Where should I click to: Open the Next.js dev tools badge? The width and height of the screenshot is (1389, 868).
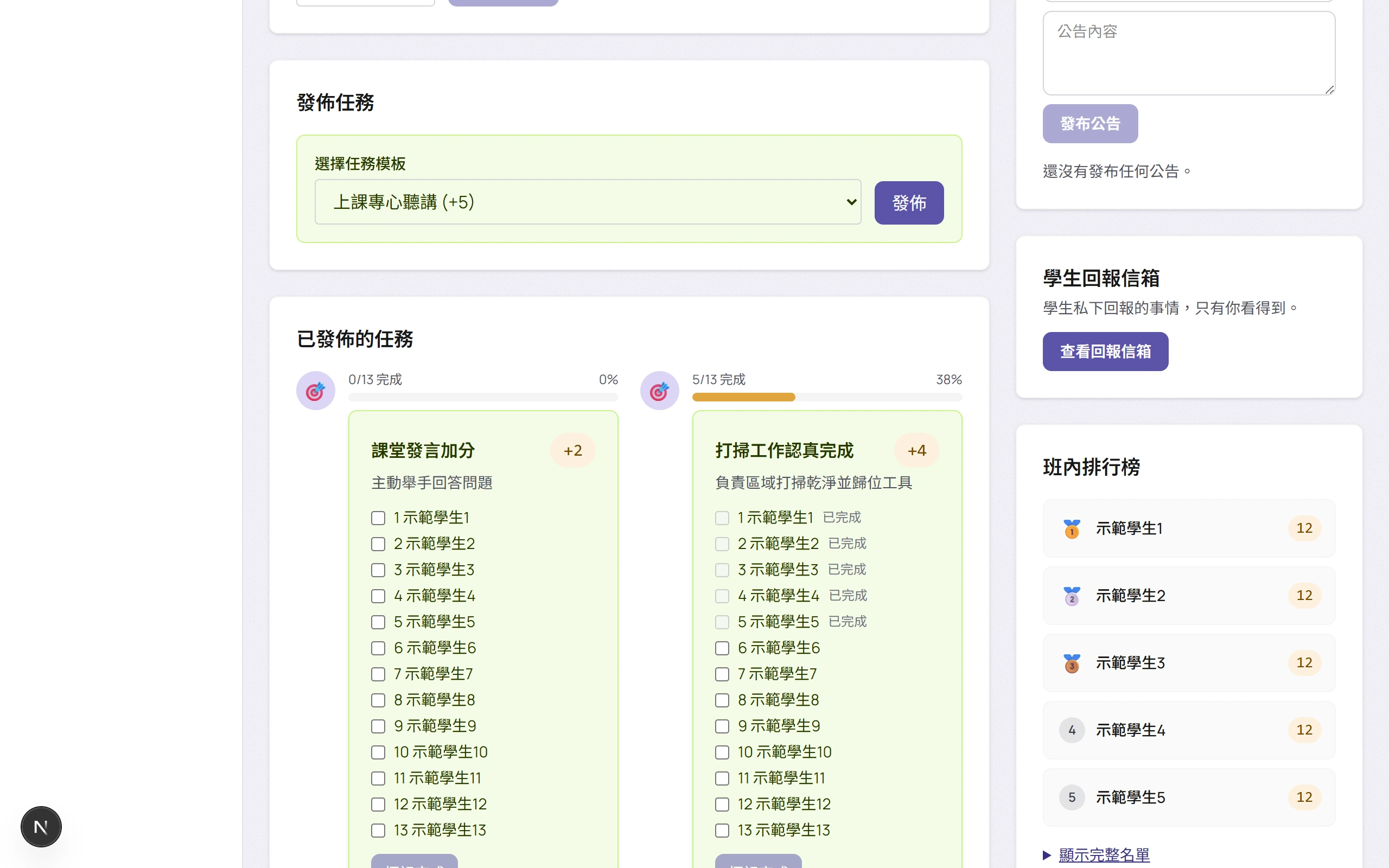(41, 827)
